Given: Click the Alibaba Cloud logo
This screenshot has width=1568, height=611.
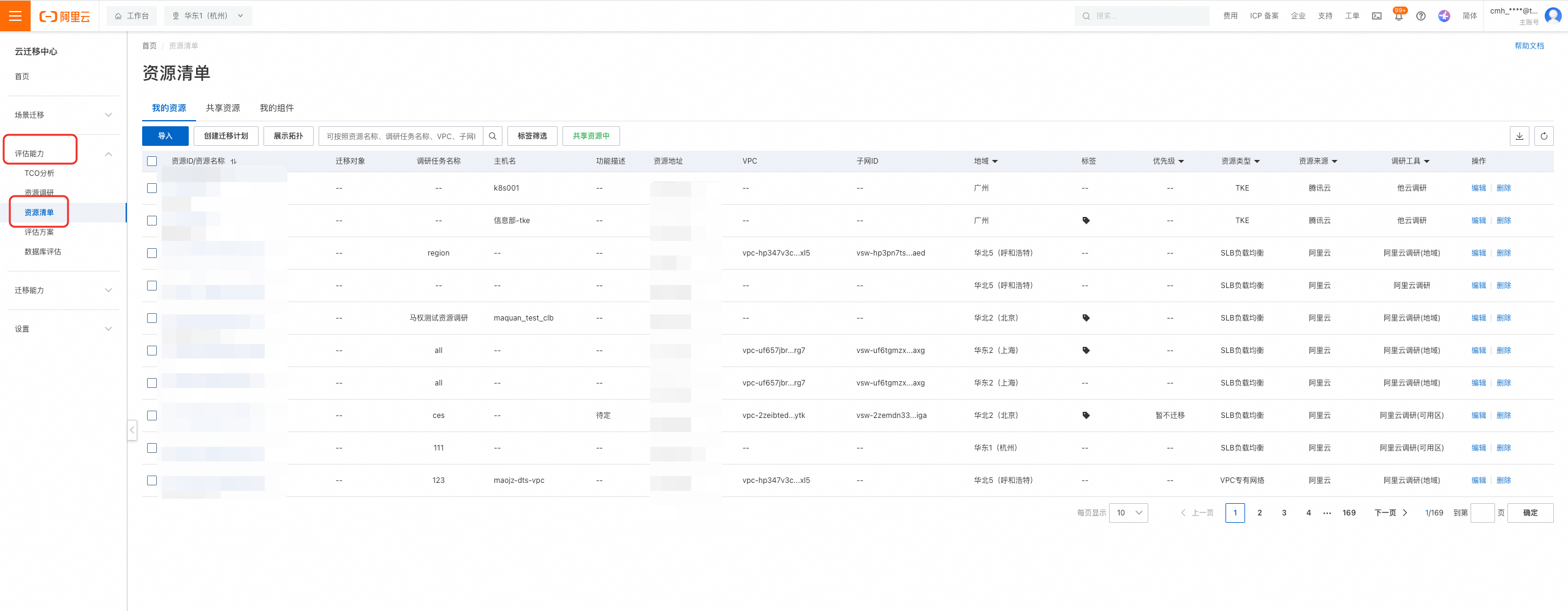Looking at the screenshot, I should tap(64, 17).
